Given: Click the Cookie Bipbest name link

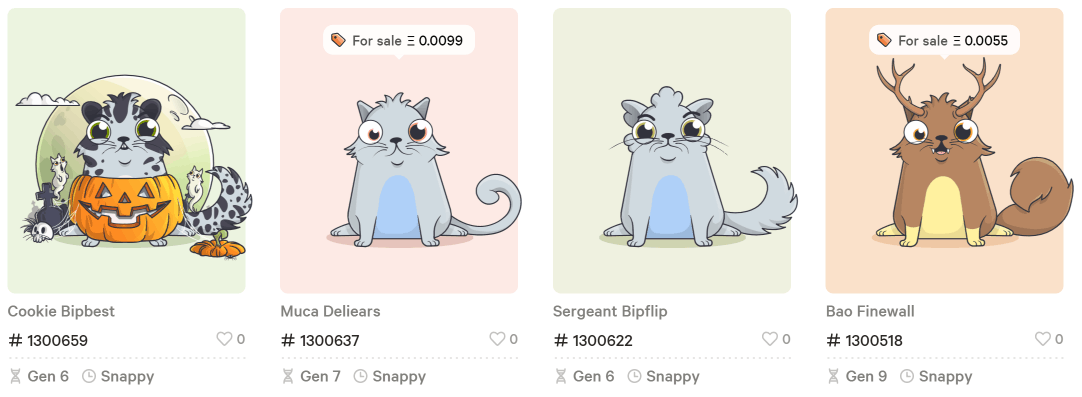Looking at the screenshot, I should click(61, 311).
